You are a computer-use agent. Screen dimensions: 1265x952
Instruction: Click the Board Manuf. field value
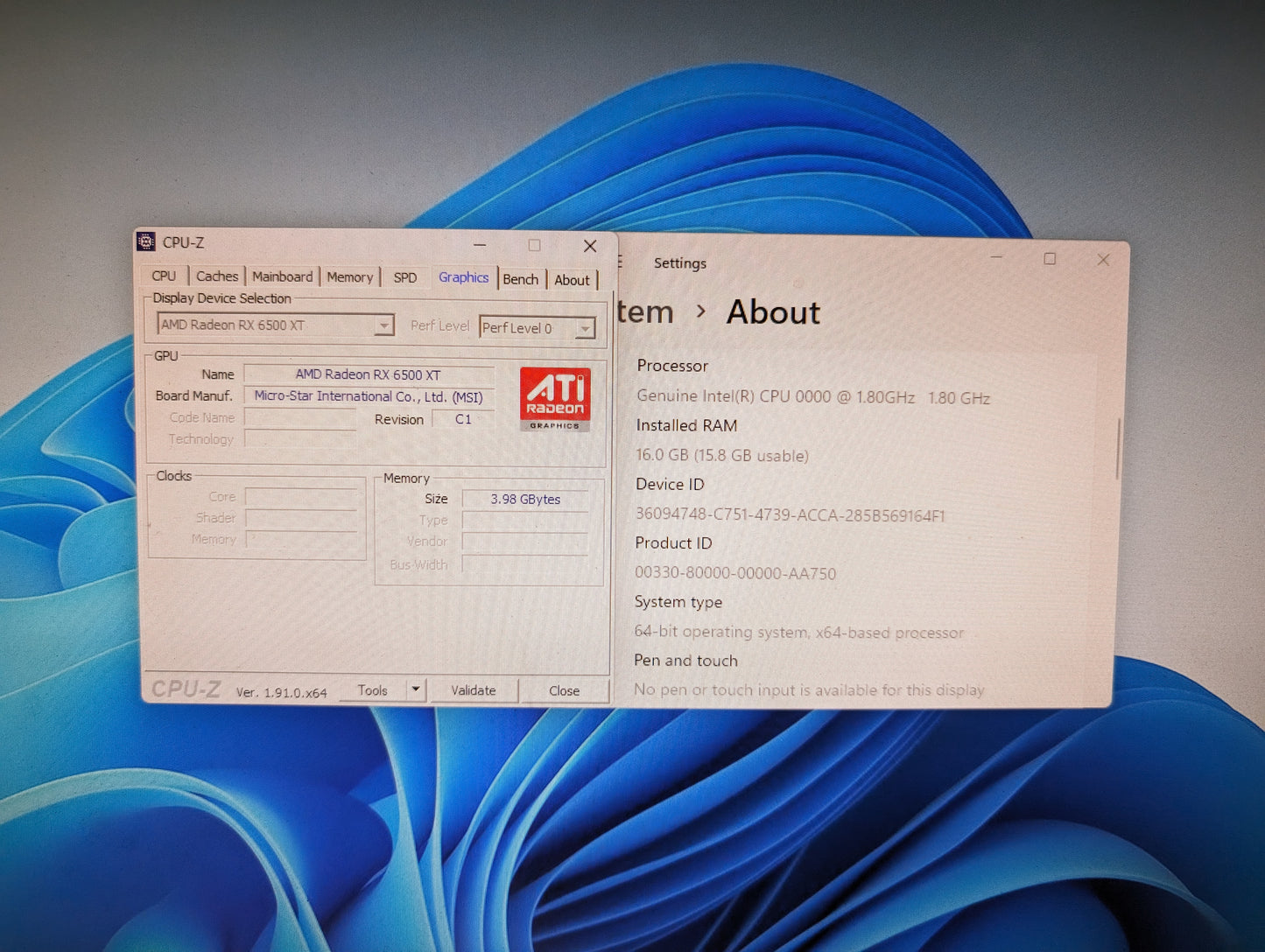point(369,396)
